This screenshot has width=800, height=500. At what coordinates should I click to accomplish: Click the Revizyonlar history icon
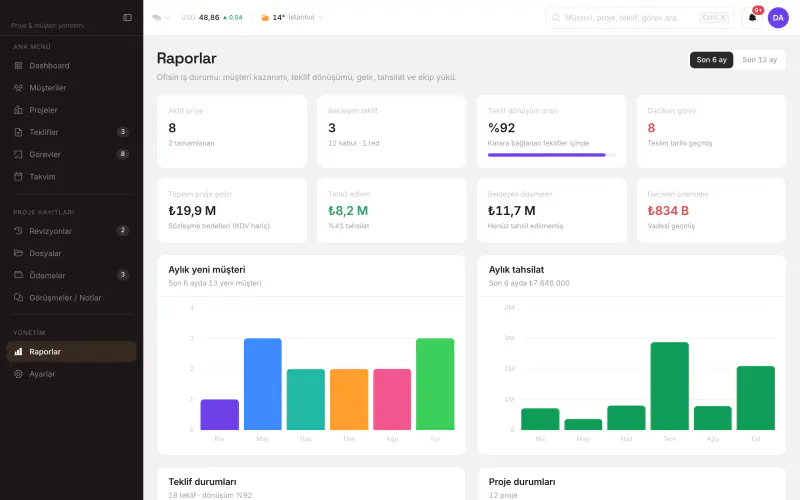(x=18, y=231)
